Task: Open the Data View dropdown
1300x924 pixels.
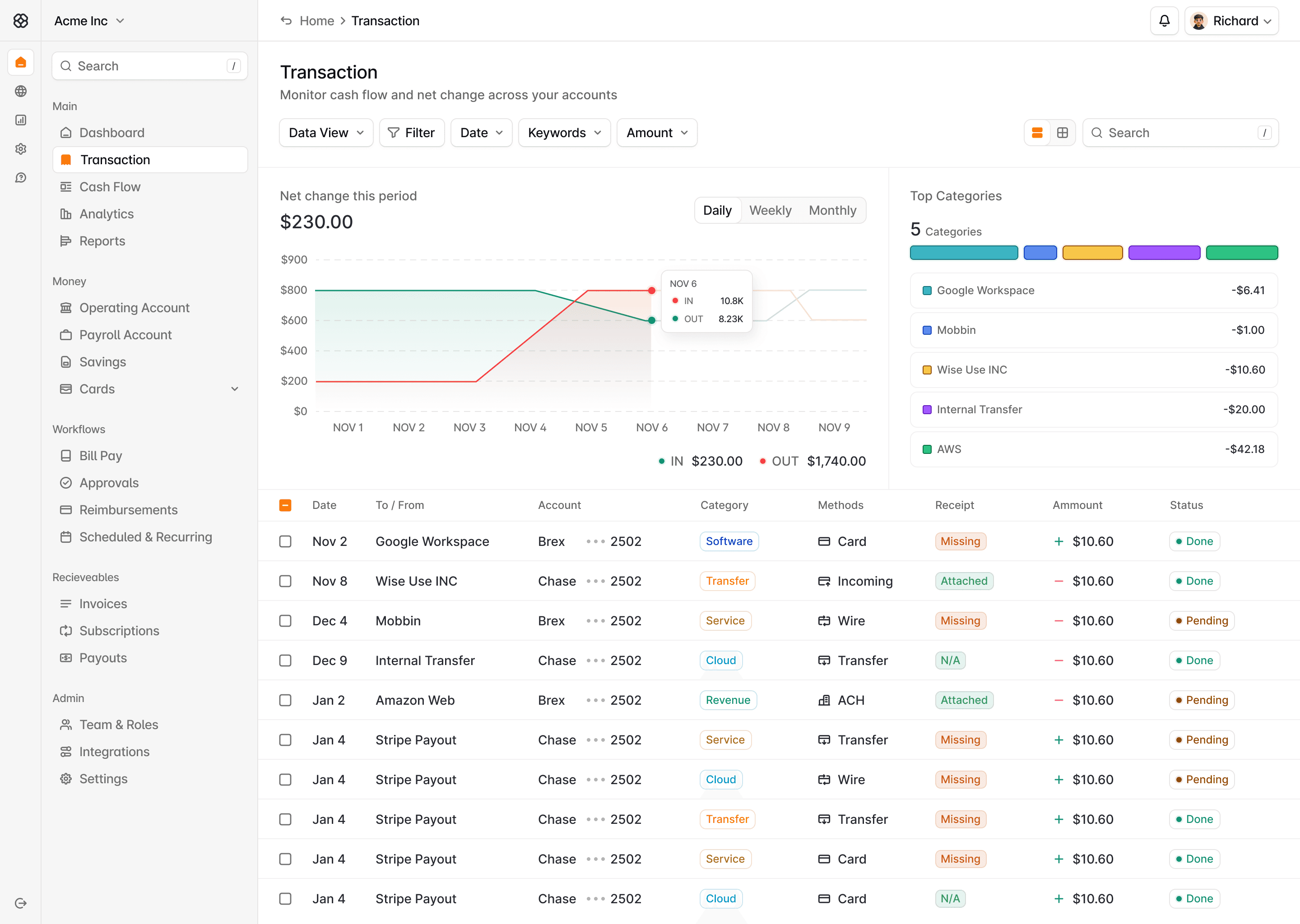Action: 325,133
